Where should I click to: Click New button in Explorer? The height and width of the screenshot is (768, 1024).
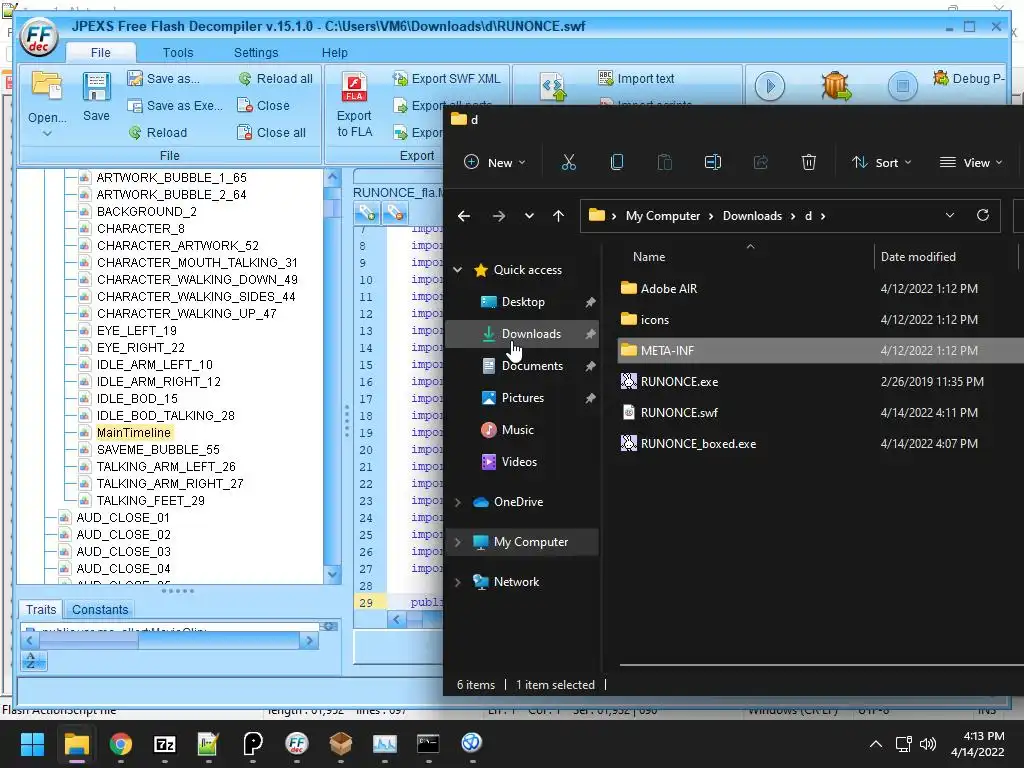pos(494,163)
